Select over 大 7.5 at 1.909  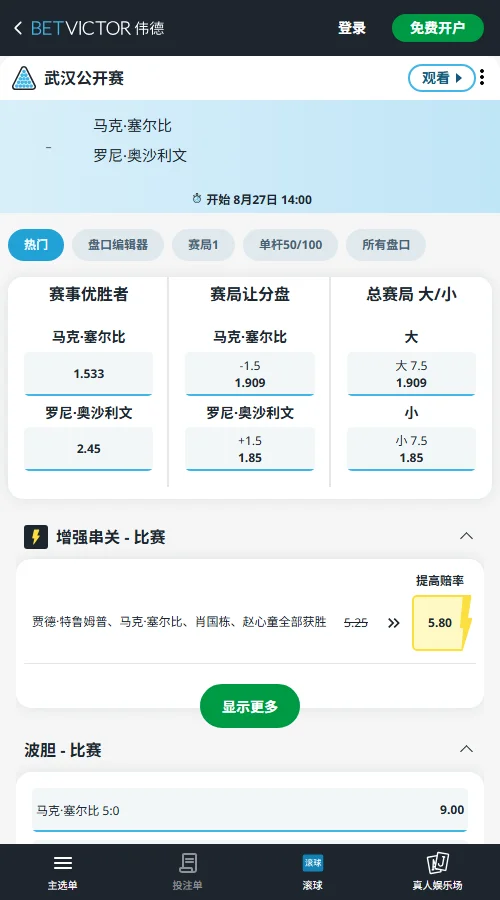412,374
